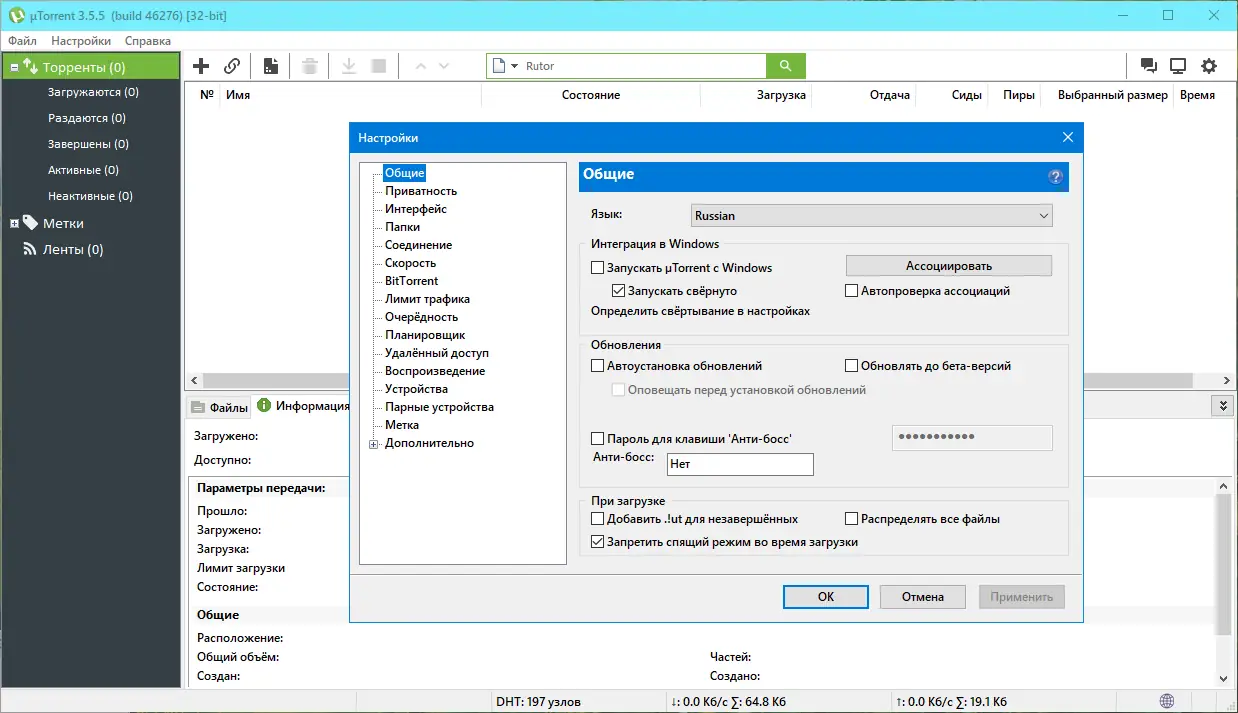Select Загружаются (0) in sidebar
1238x713 pixels.
tap(93, 92)
